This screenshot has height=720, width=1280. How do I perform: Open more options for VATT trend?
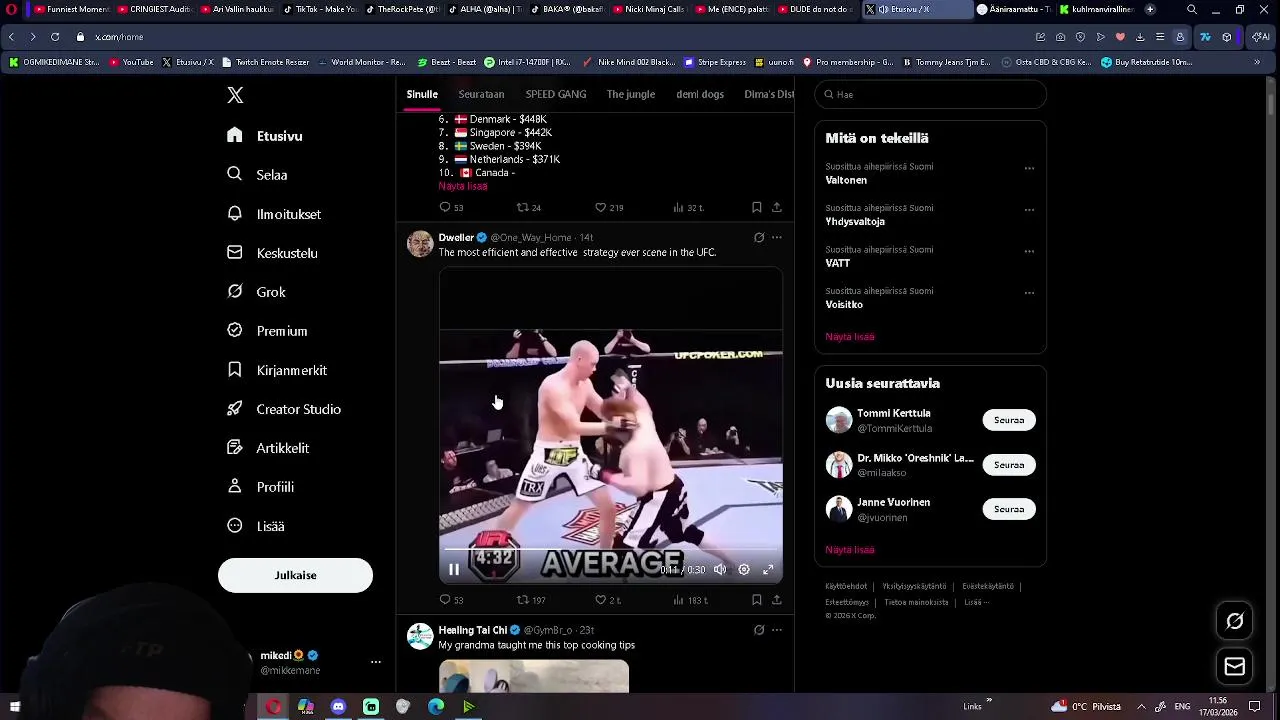click(x=1029, y=251)
